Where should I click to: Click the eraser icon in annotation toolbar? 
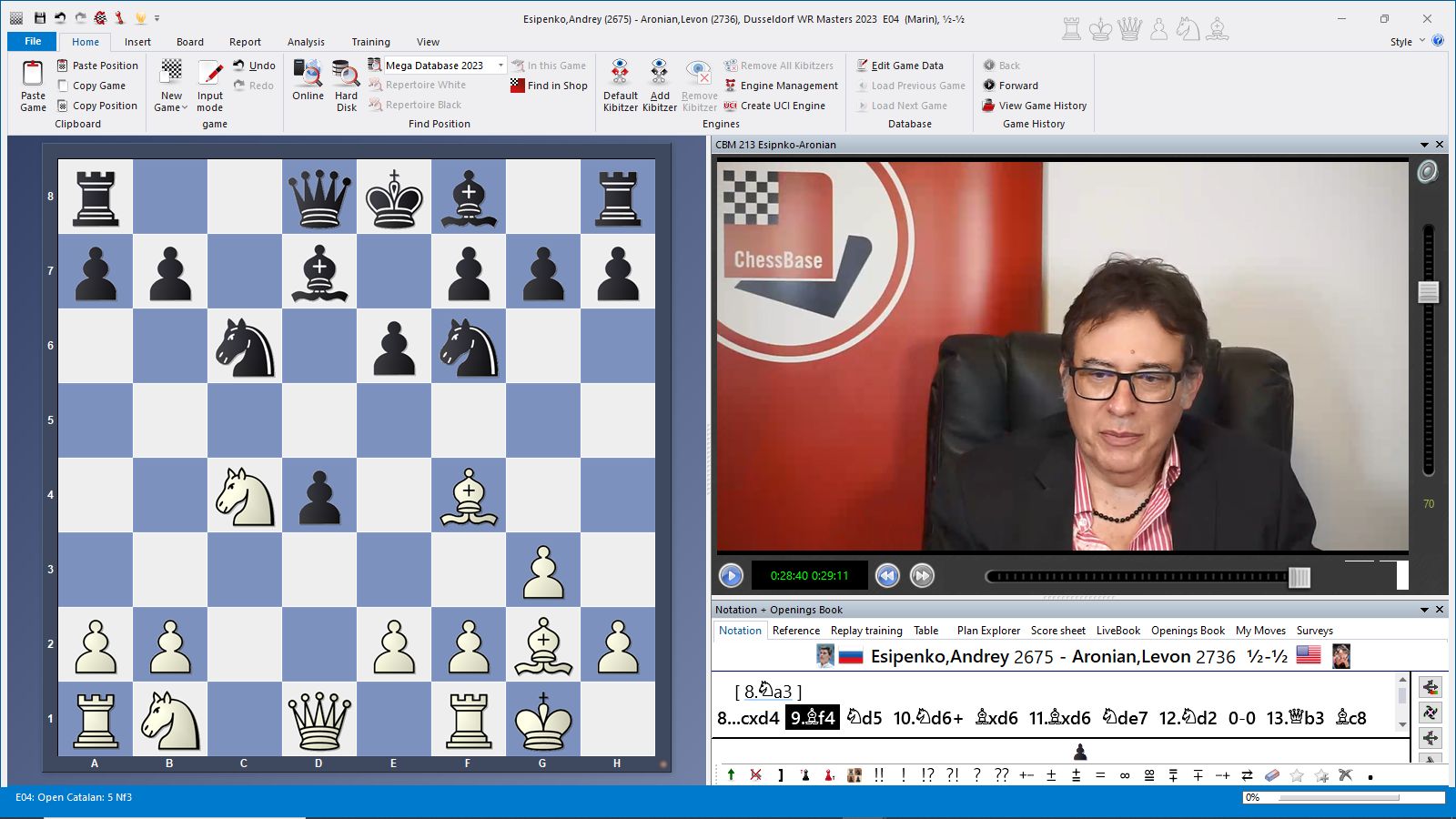1272,775
